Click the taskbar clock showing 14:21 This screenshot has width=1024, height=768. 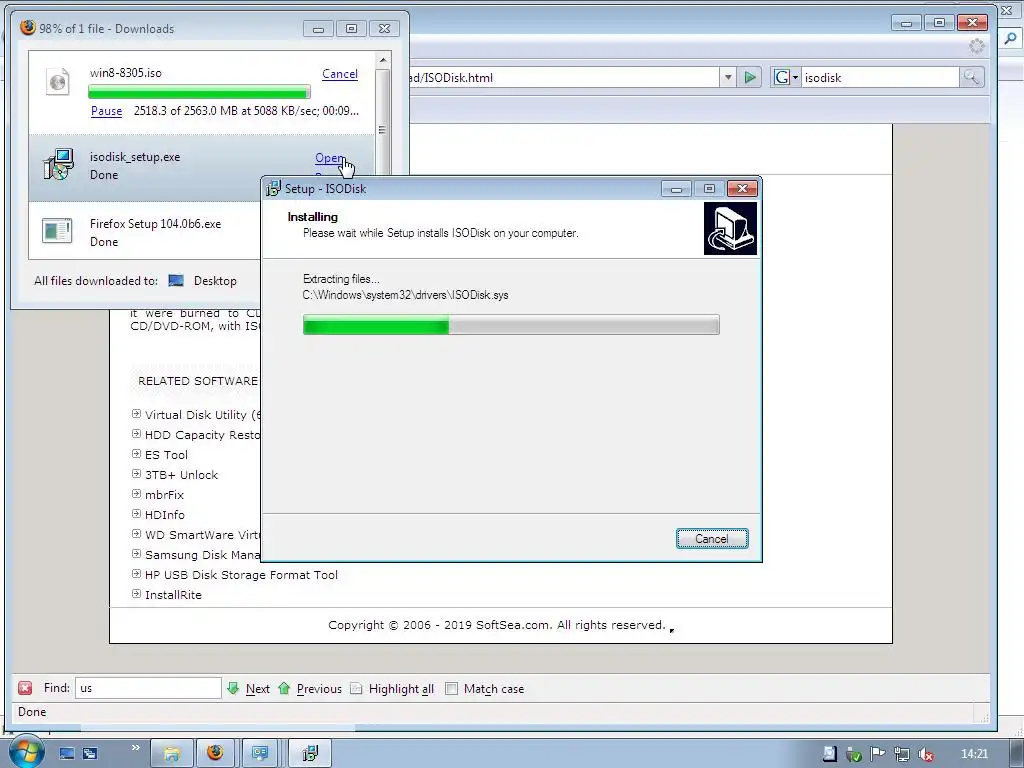pyautogui.click(x=974, y=754)
